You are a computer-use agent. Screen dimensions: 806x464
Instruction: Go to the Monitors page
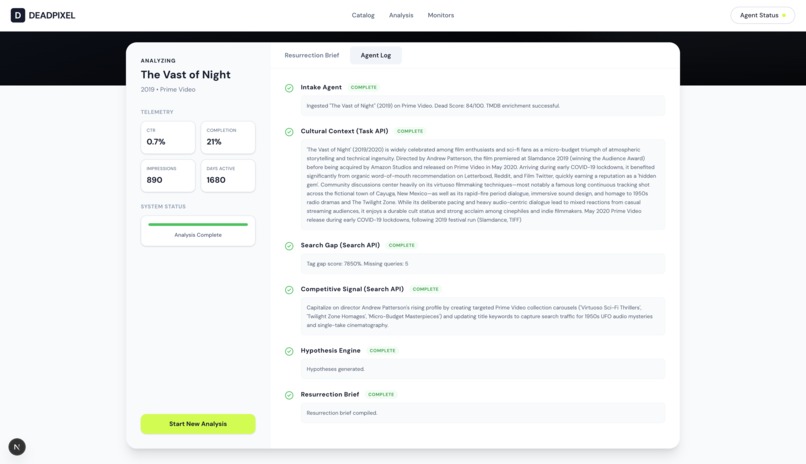(x=441, y=15)
